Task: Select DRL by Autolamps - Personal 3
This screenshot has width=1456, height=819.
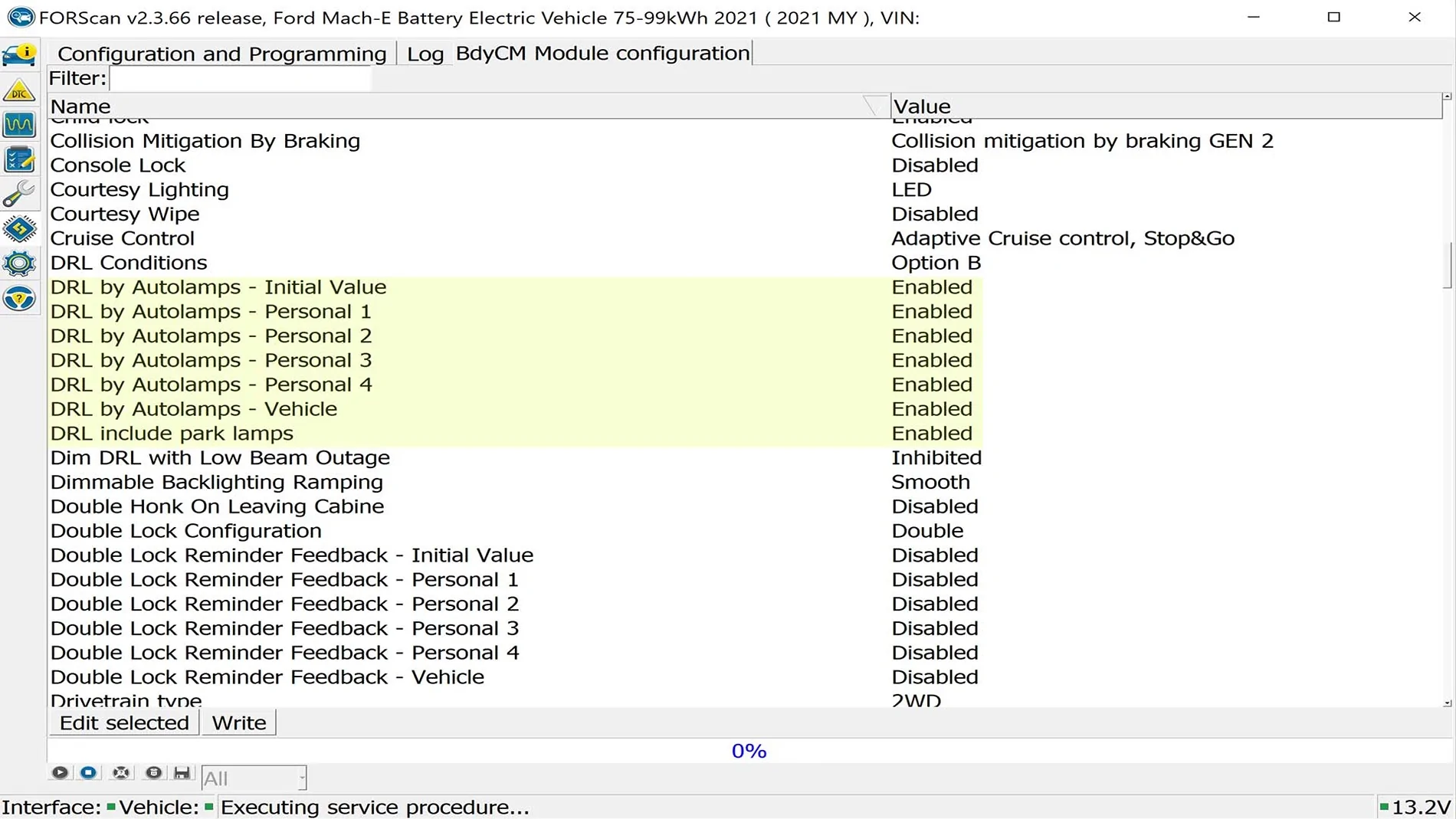Action: tap(745, 360)
